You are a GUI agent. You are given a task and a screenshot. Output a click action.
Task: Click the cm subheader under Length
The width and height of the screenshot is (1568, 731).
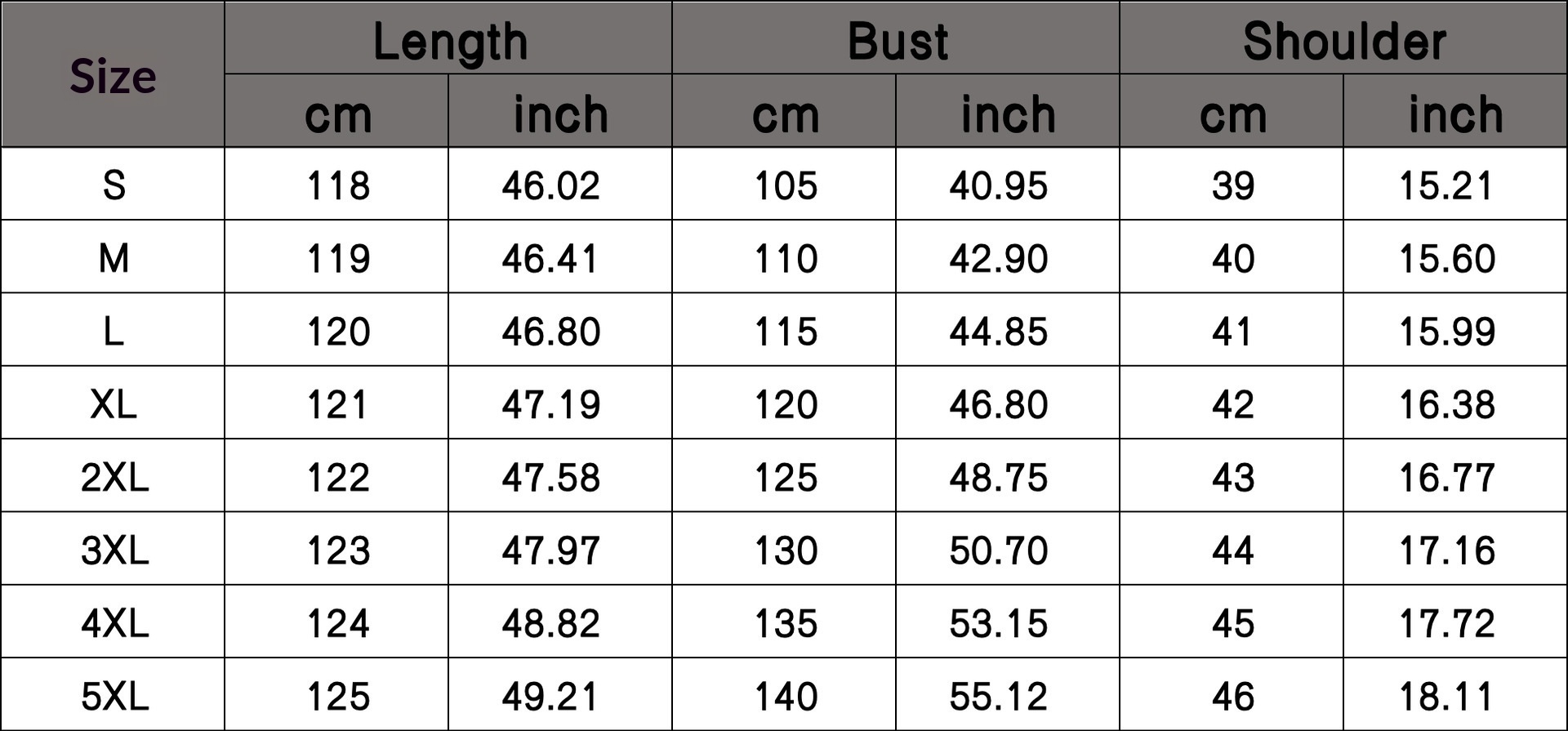[x=337, y=114]
